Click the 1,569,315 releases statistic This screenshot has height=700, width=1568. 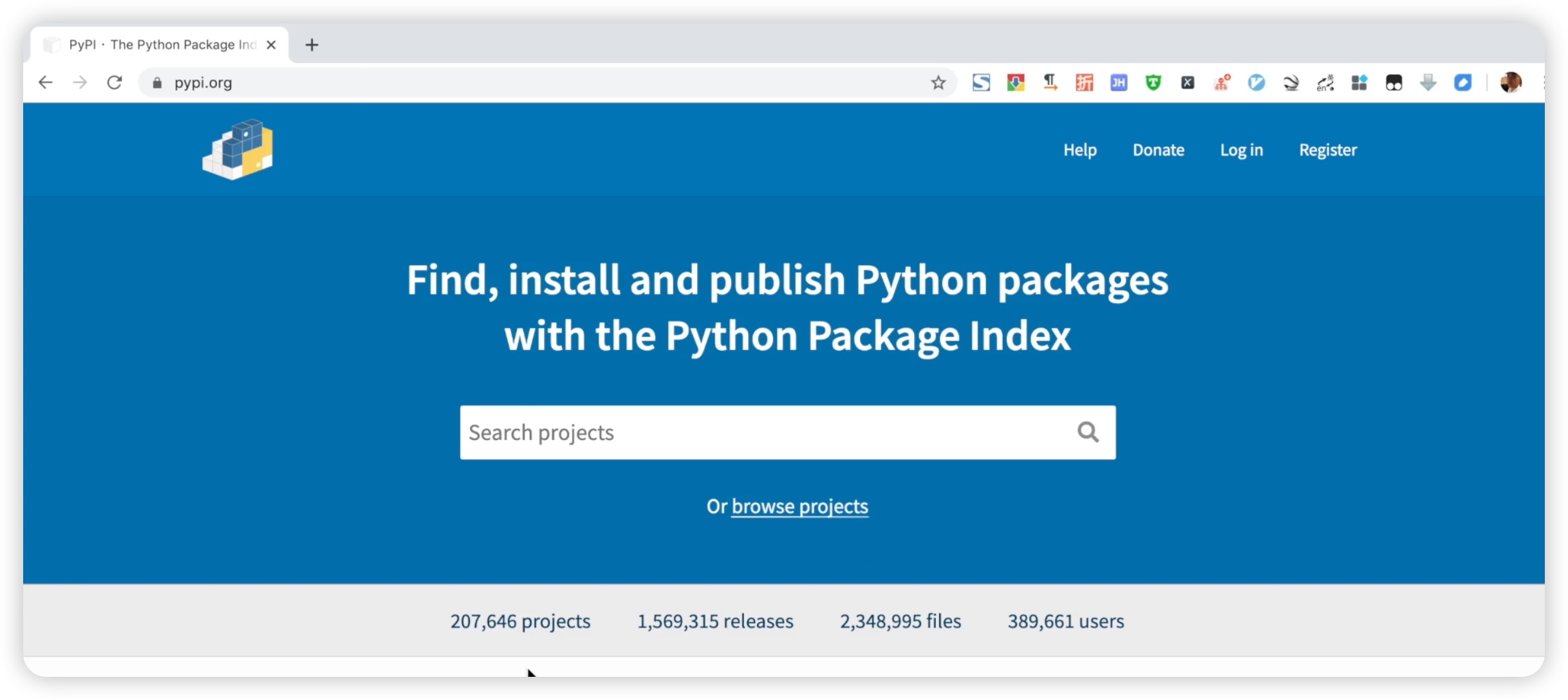point(715,621)
